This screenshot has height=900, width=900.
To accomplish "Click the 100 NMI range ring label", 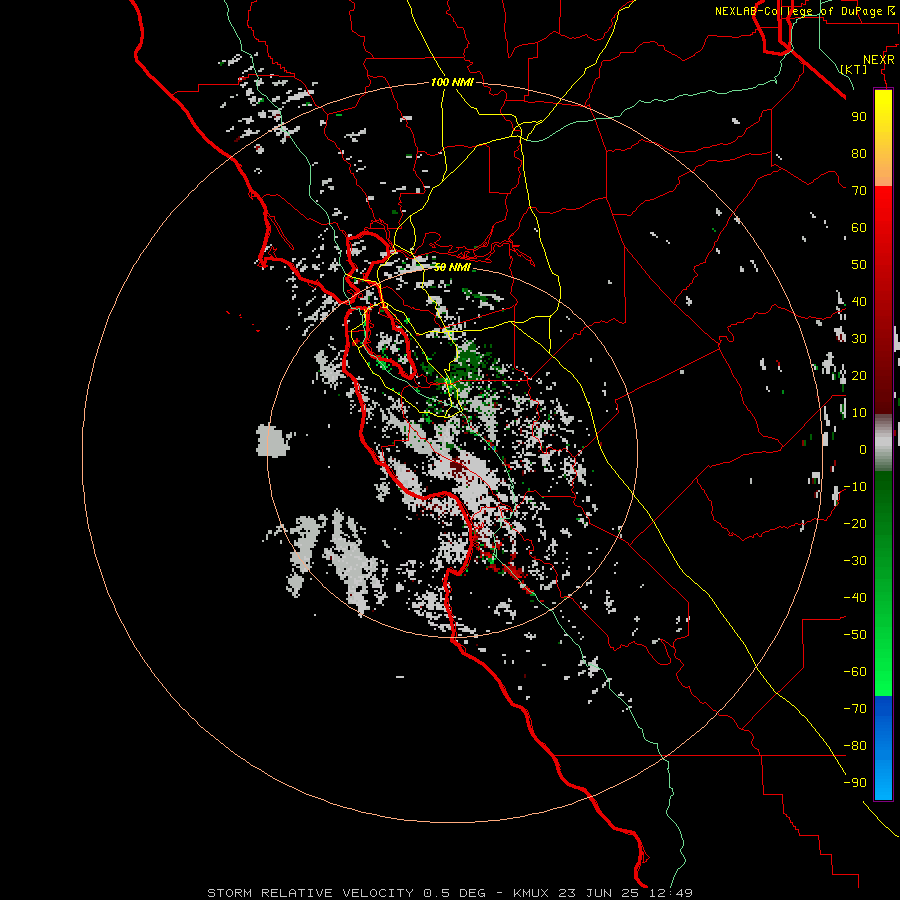I will (452, 82).
